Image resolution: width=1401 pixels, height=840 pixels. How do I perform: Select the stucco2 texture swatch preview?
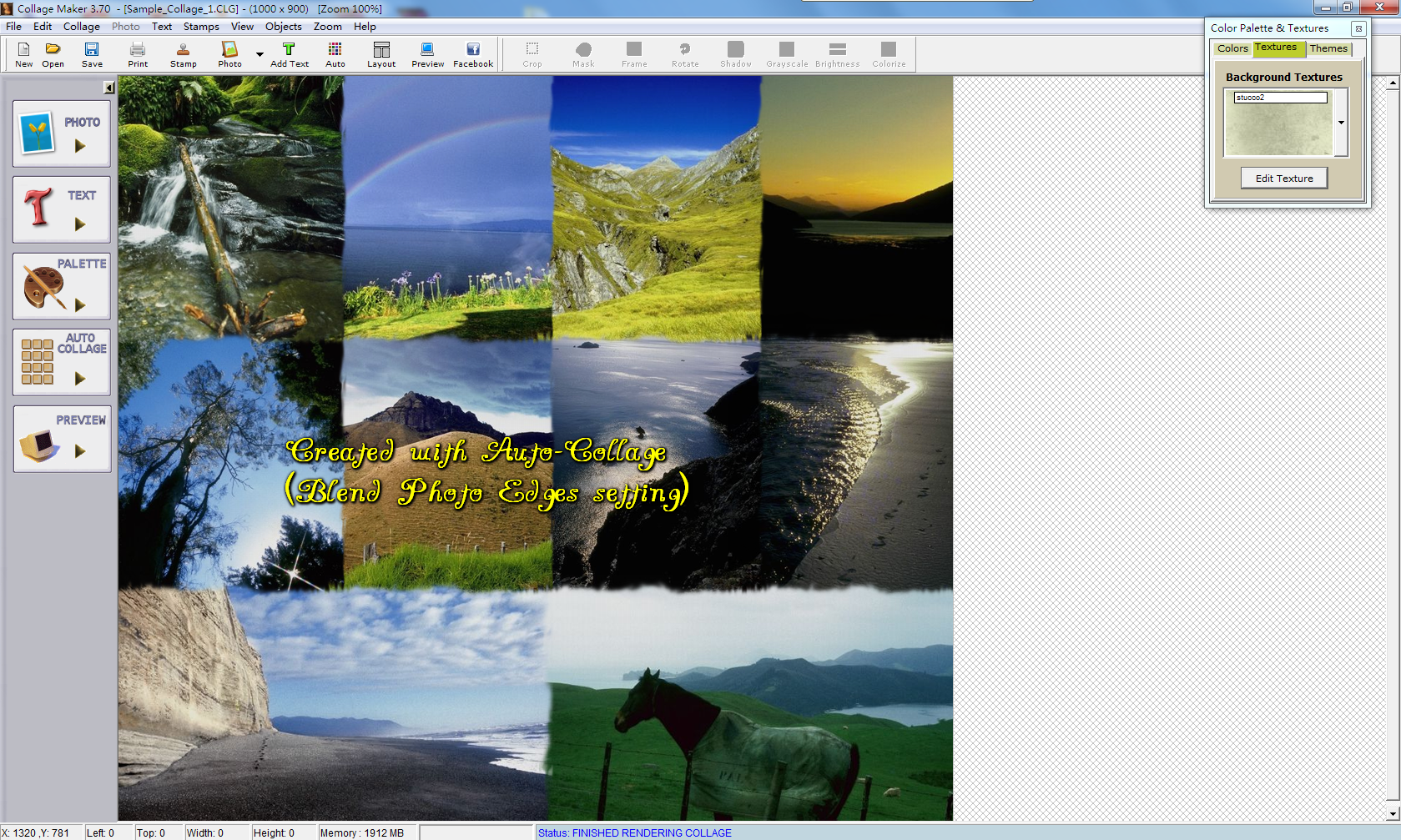pyautogui.click(x=1278, y=130)
